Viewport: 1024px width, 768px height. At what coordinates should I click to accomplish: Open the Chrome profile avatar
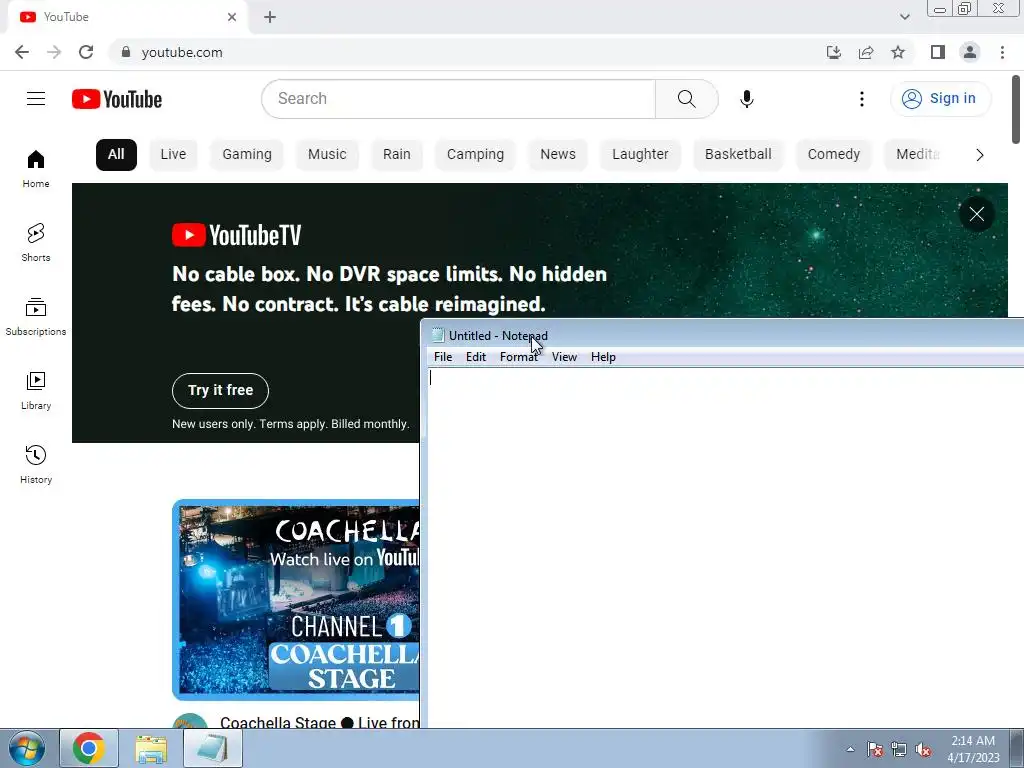click(970, 52)
